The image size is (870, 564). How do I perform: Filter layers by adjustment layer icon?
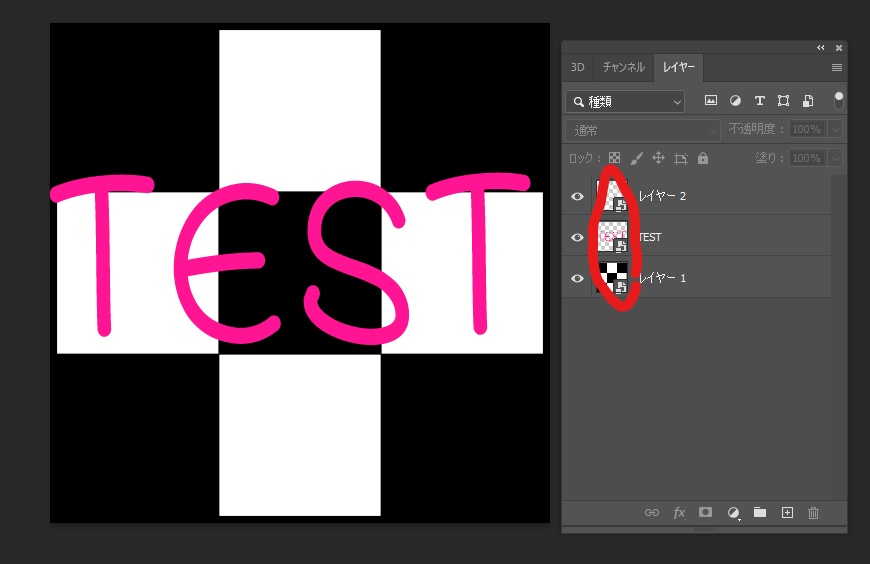pyautogui.click(x=735, y=100)
